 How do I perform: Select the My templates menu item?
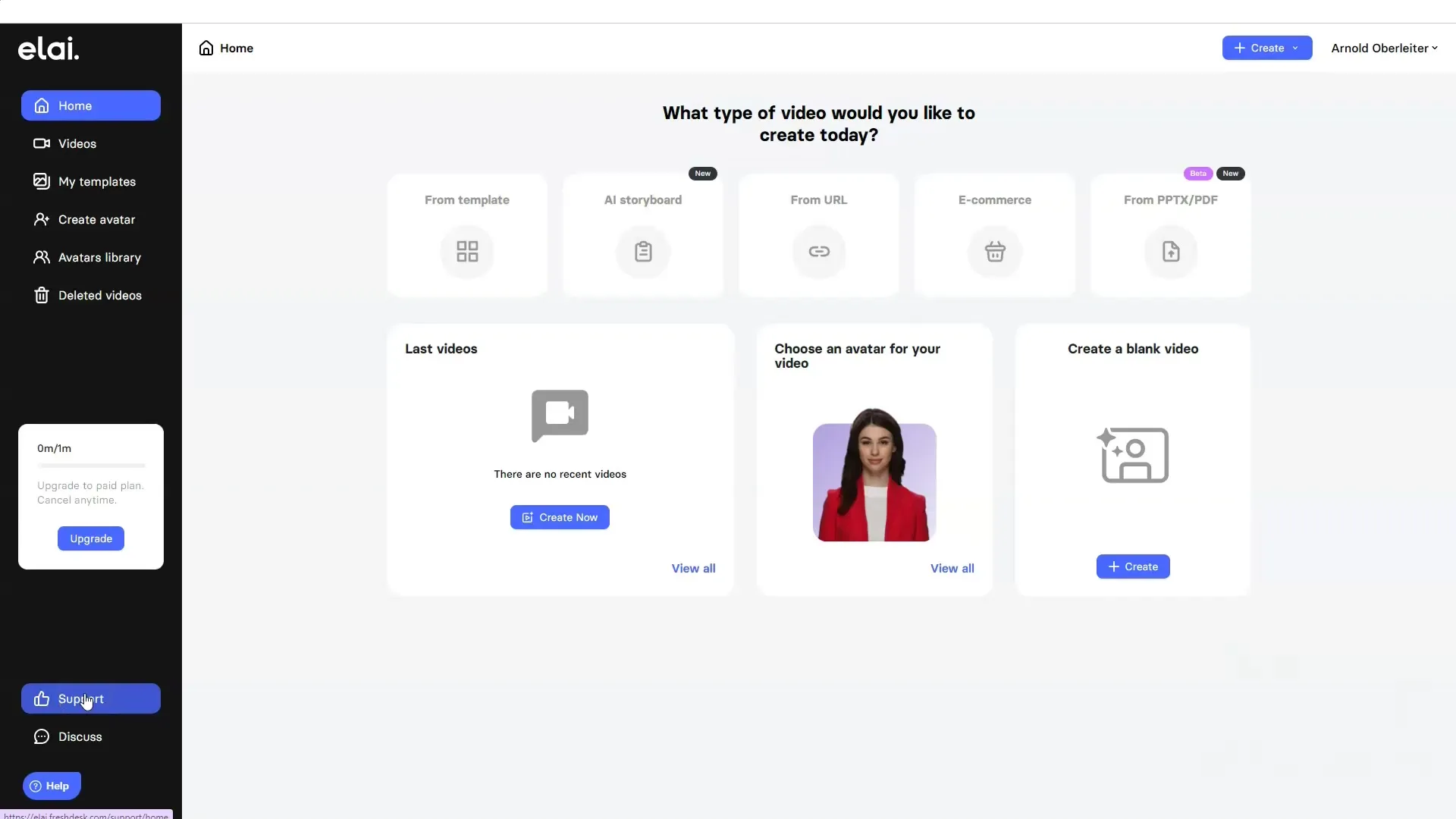96,182
